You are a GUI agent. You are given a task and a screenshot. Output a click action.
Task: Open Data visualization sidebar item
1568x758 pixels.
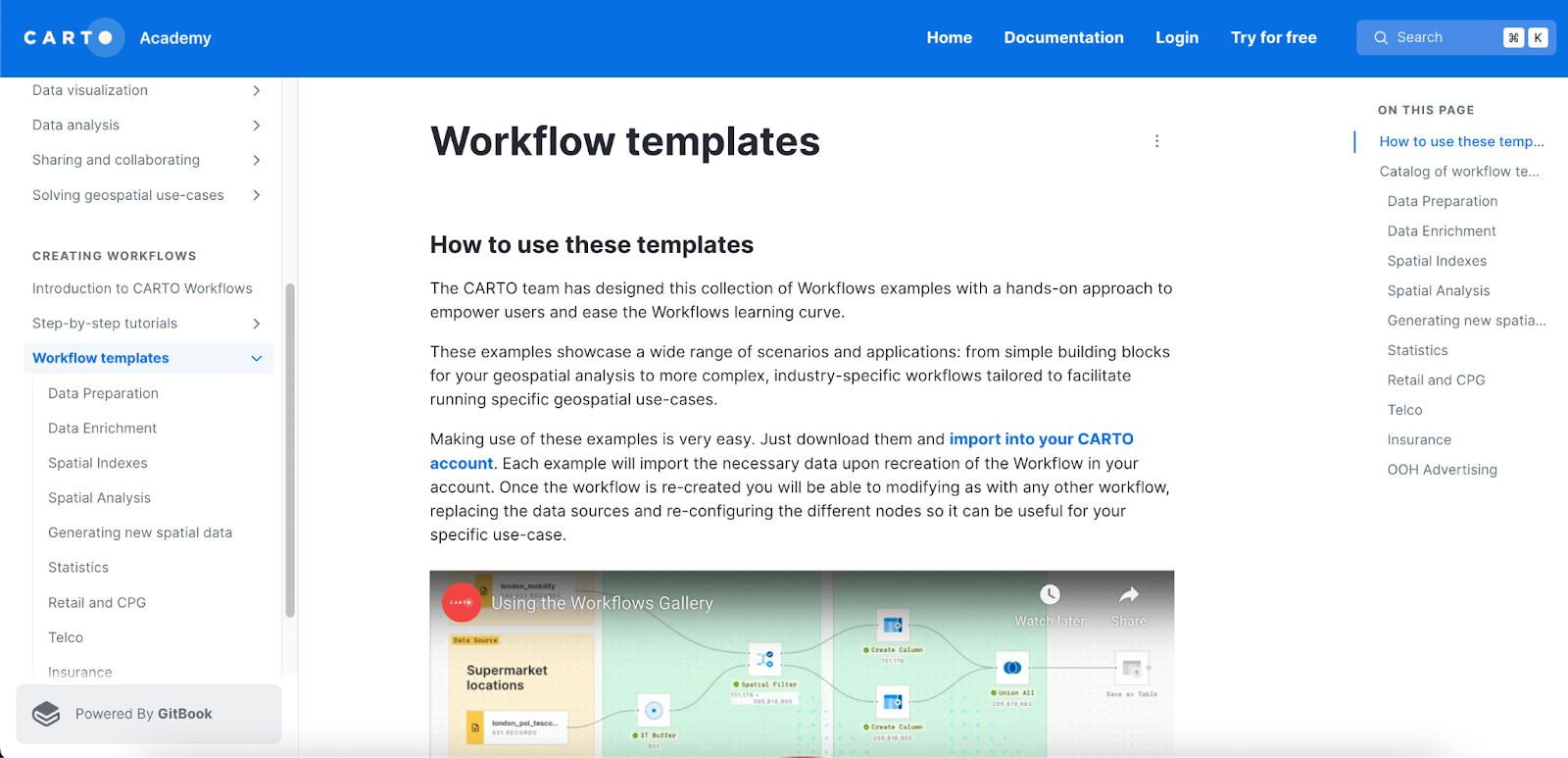[90, 90]
